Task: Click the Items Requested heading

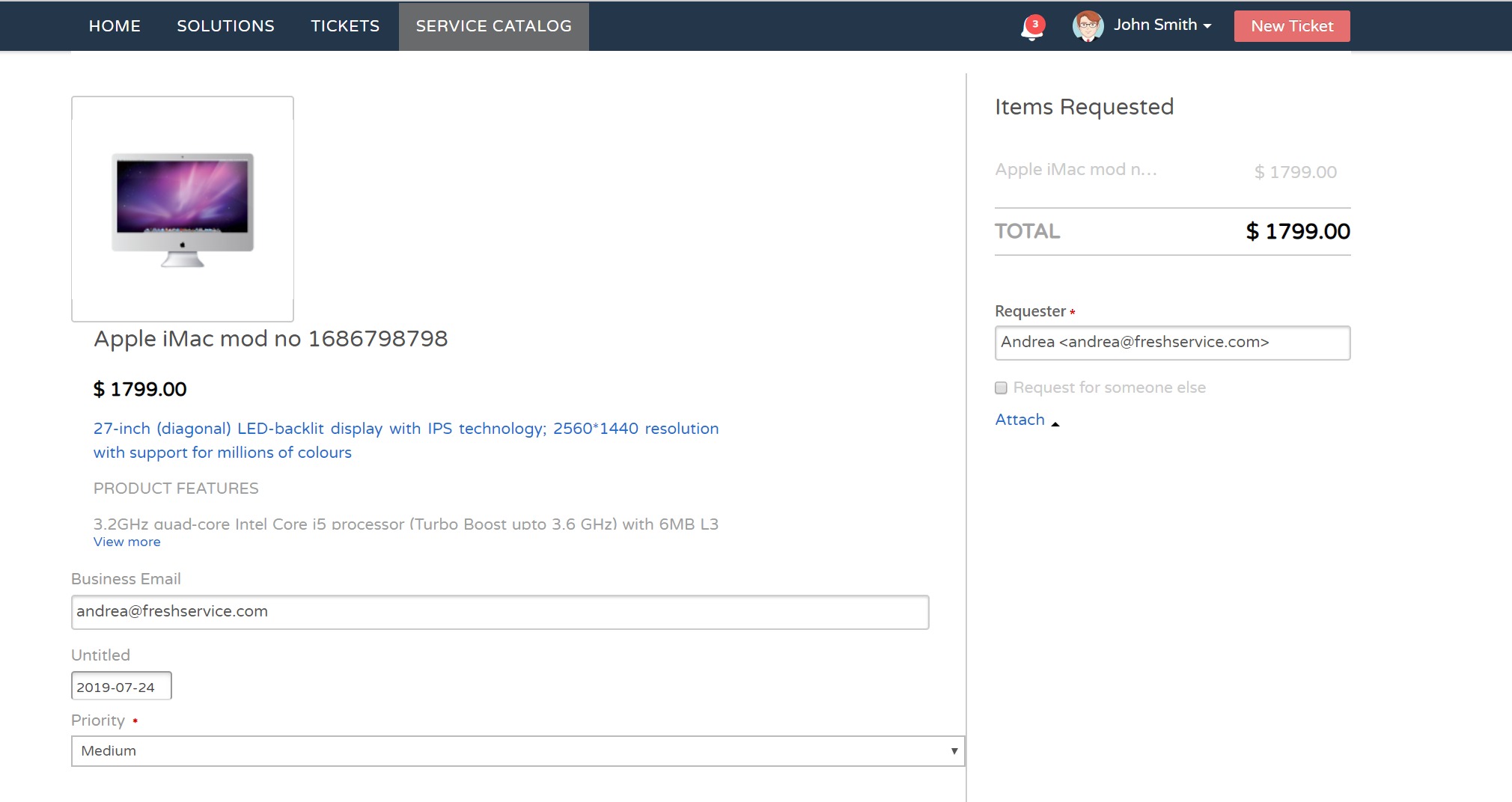Action: [x=1084, y=107]
